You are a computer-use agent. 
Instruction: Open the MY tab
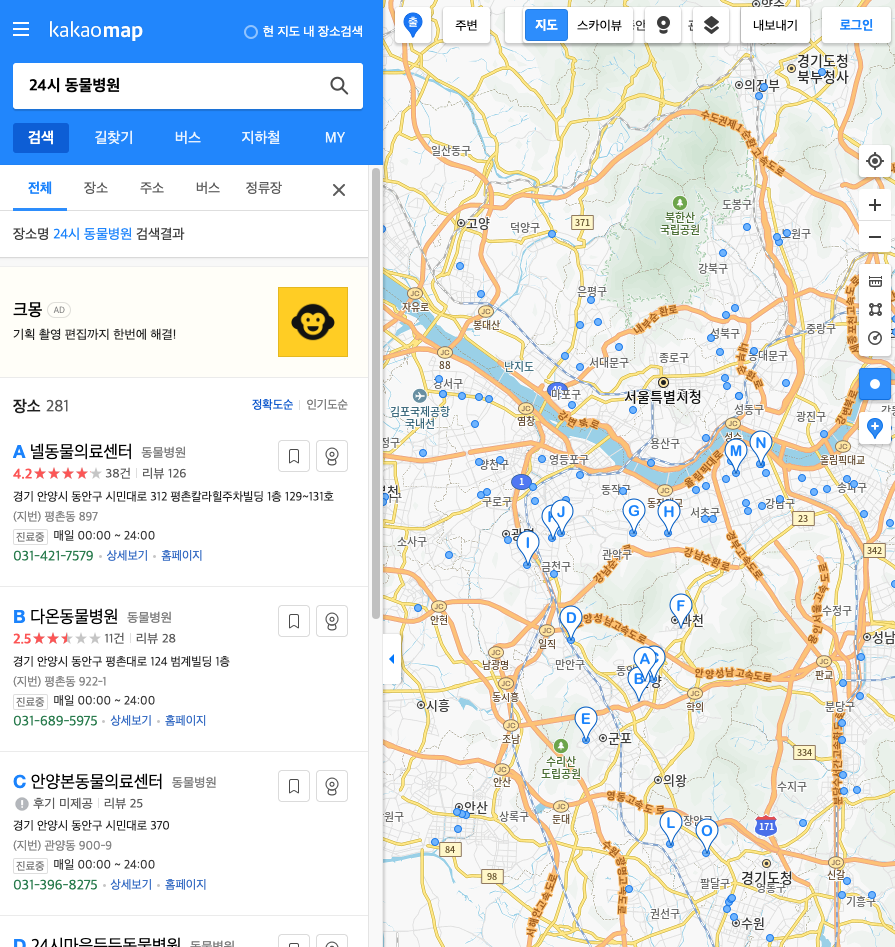click(335, 138)
